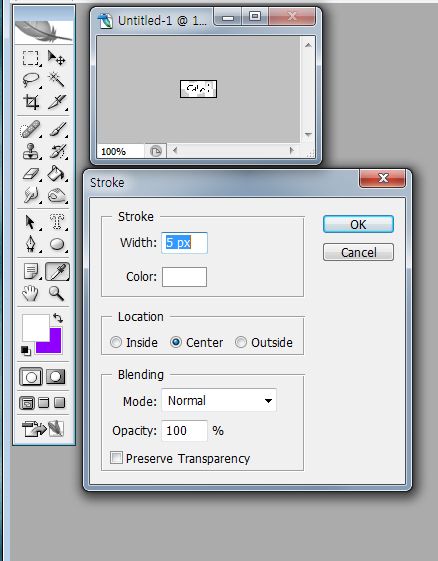Switch to Quick Mask mode
This screenshot has width=438, height=561.
[x=56, y=377]
